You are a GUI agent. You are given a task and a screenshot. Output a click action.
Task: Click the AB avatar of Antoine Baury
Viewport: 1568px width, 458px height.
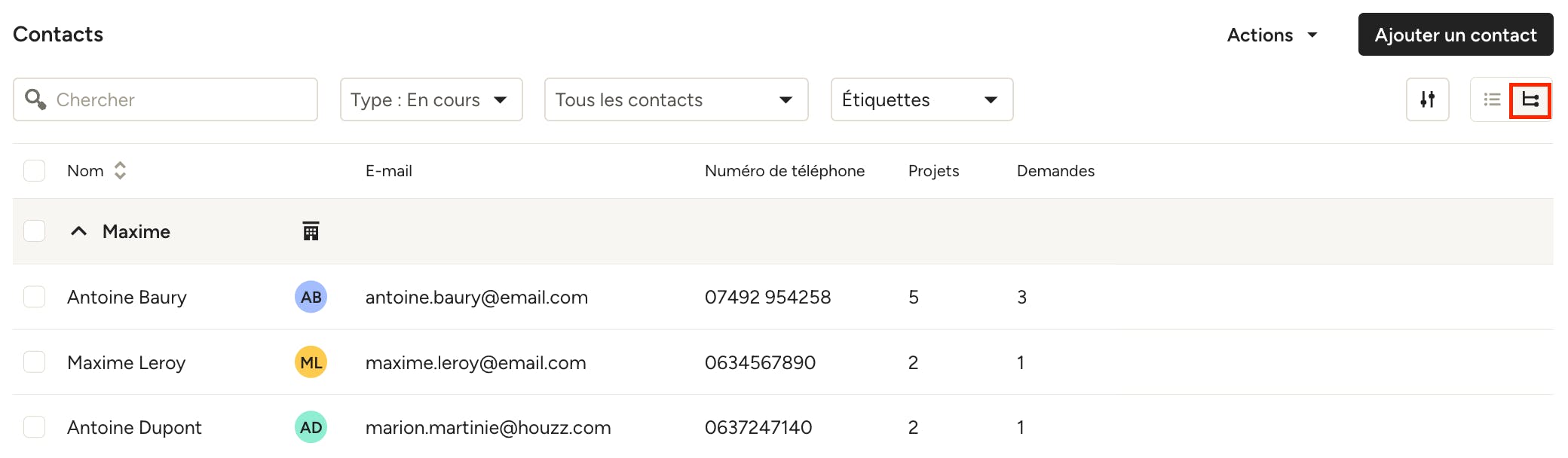coord(311,297)
